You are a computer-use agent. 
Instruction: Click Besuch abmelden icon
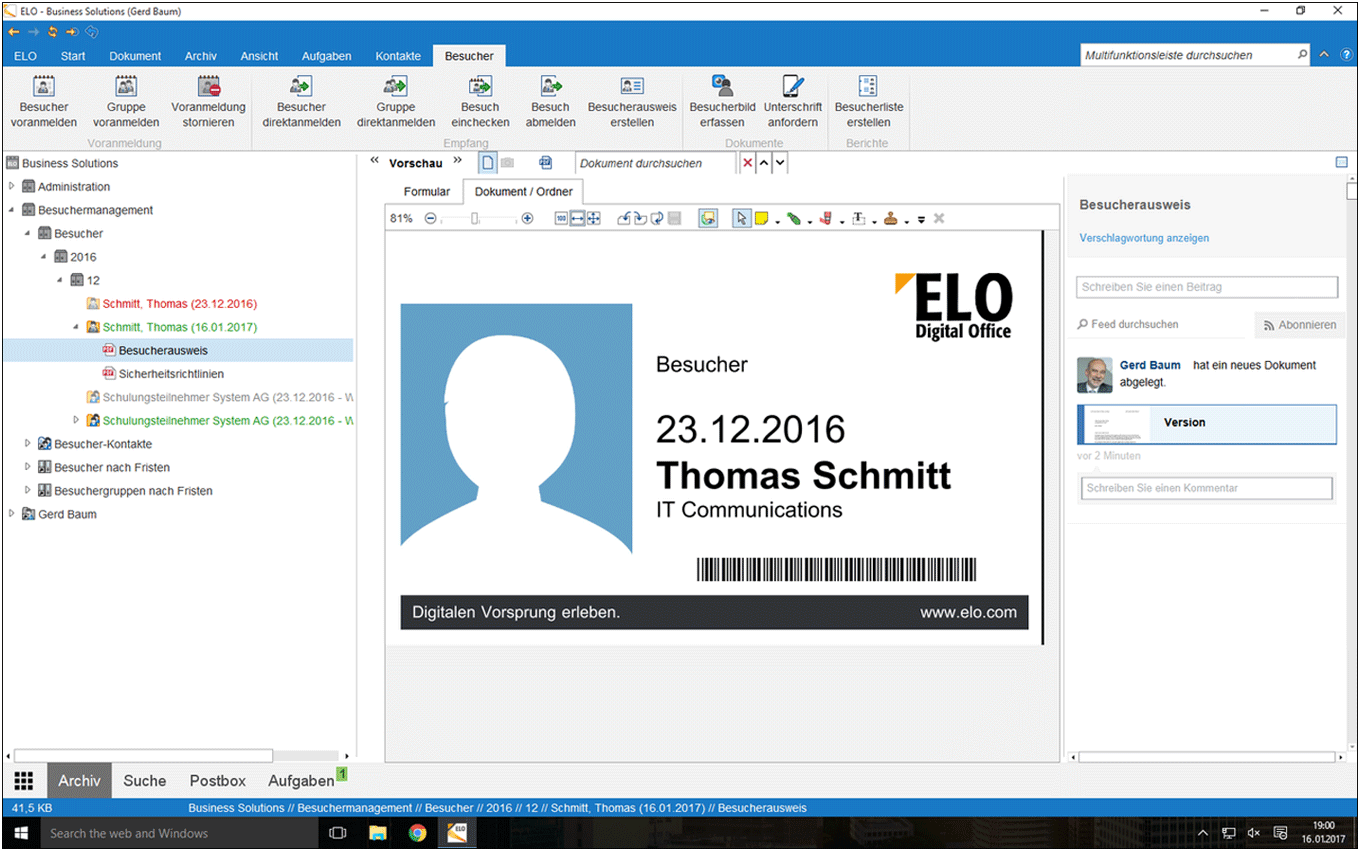tap(551, 86)
